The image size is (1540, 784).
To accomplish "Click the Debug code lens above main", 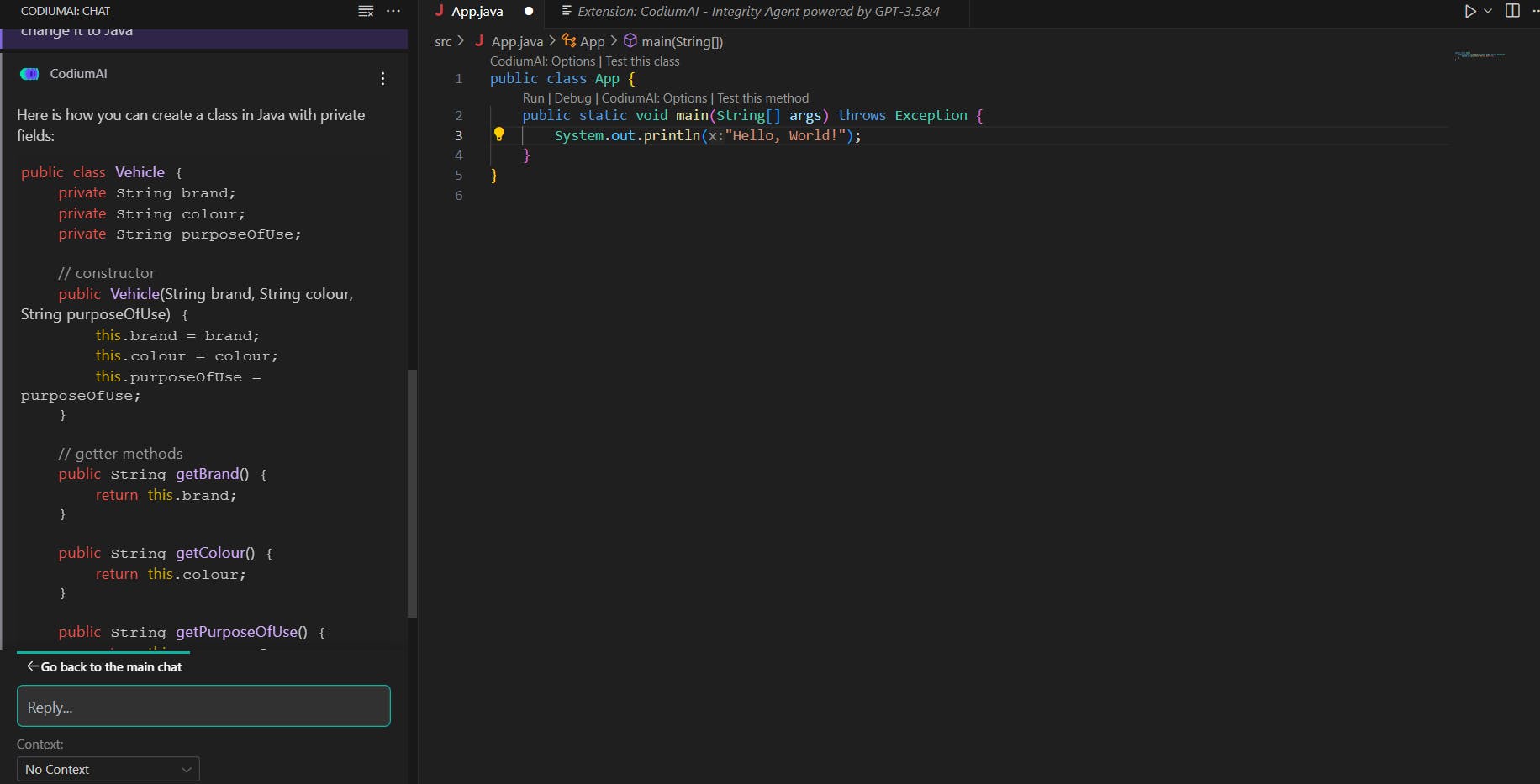I will tap(572, 98).
